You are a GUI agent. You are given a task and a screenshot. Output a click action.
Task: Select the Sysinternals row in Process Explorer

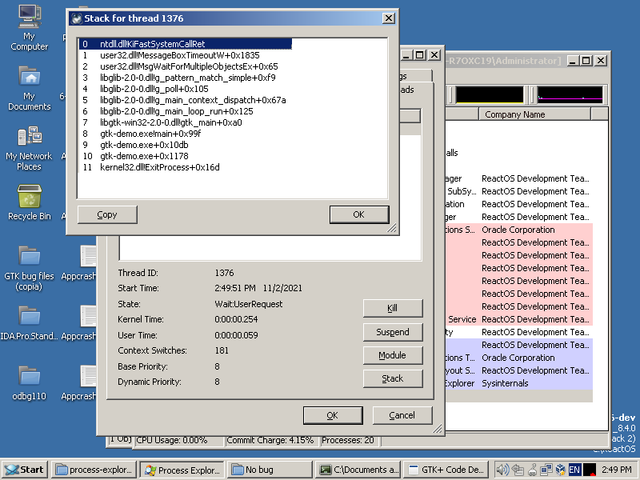point(518,383)
